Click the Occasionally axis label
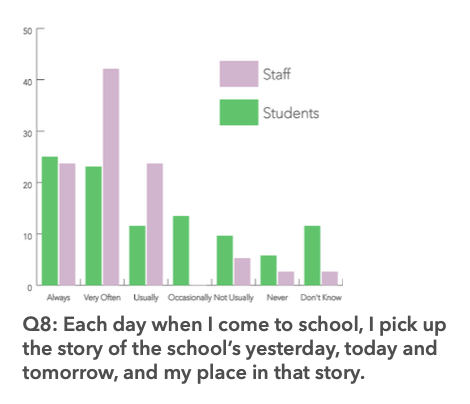The width and height of the screenshot is (470, 404). pyautogui.click(x=190, y=297)
